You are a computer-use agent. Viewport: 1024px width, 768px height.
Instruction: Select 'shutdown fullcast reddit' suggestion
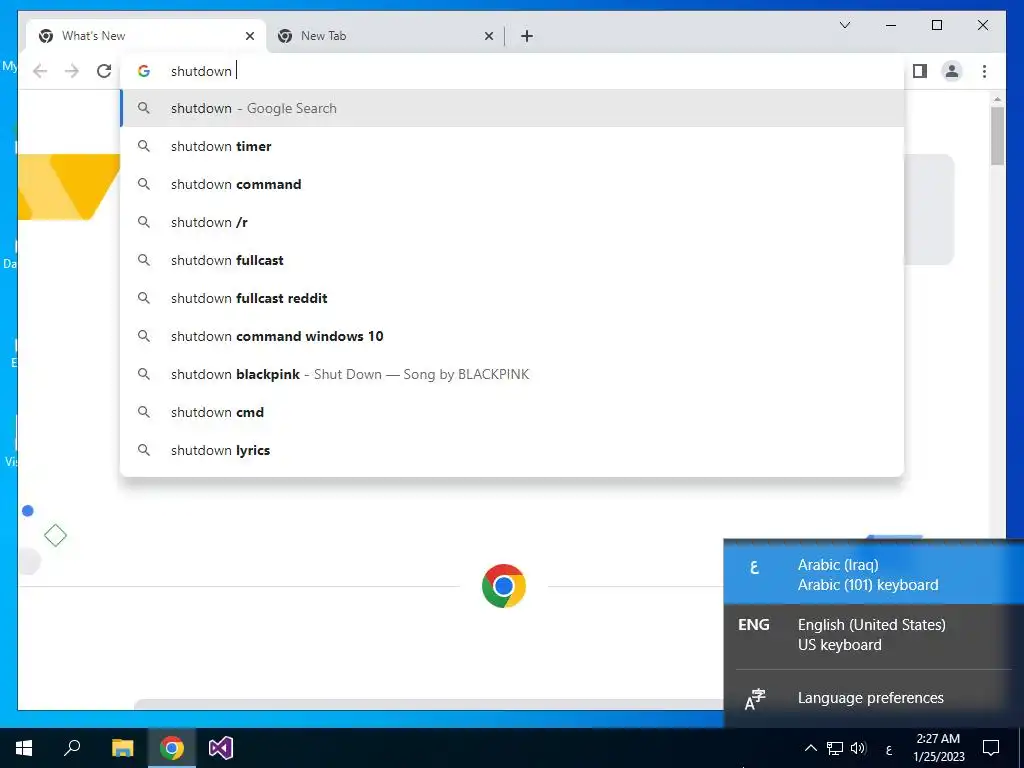(x=513, y=298)
